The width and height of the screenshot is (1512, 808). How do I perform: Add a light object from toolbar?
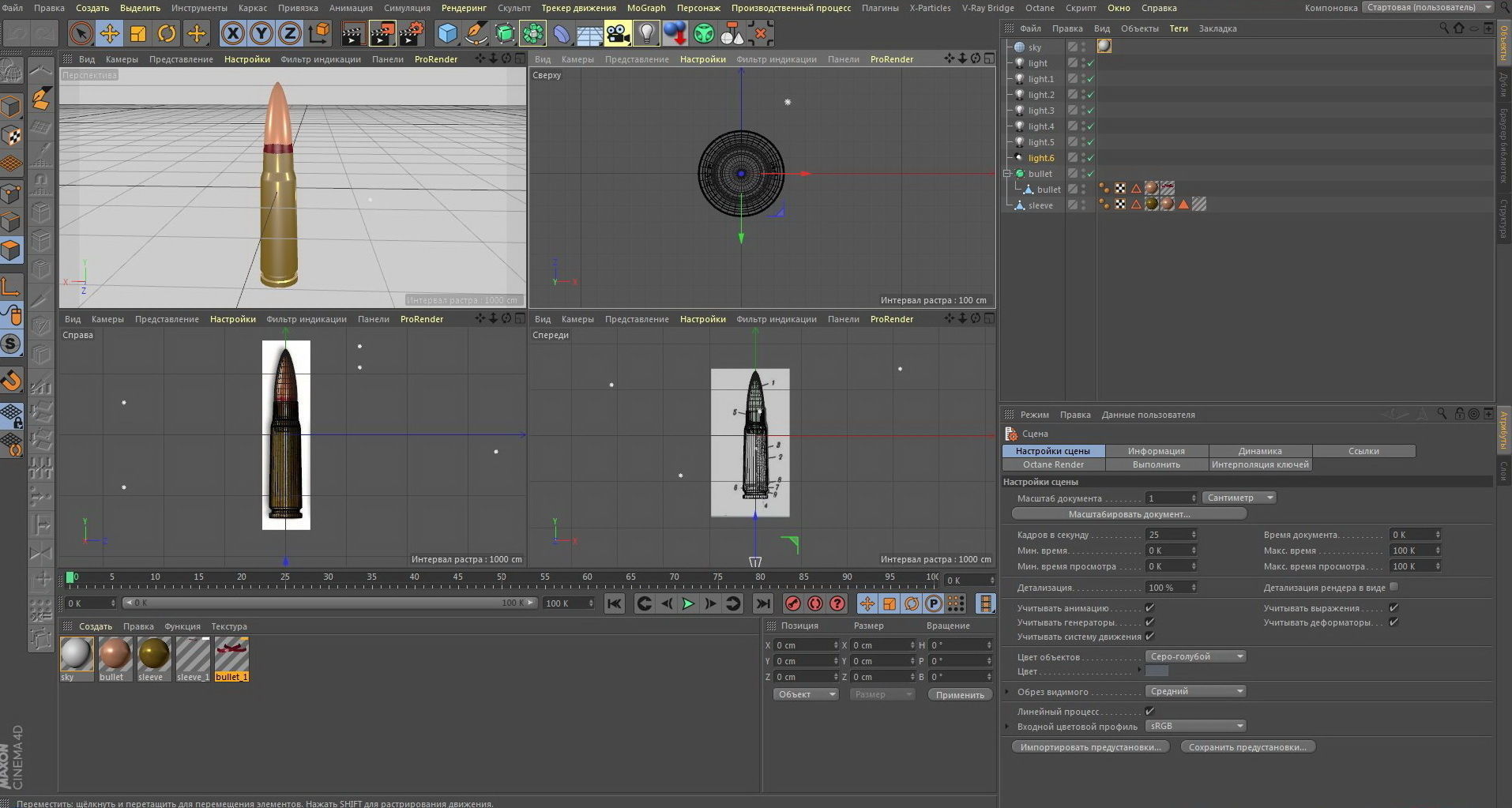[647, 33]
